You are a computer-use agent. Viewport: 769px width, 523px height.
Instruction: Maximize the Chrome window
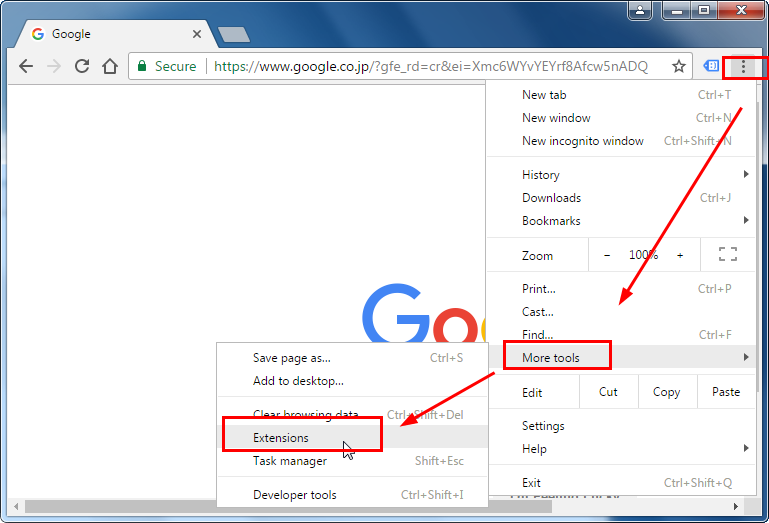704,10
